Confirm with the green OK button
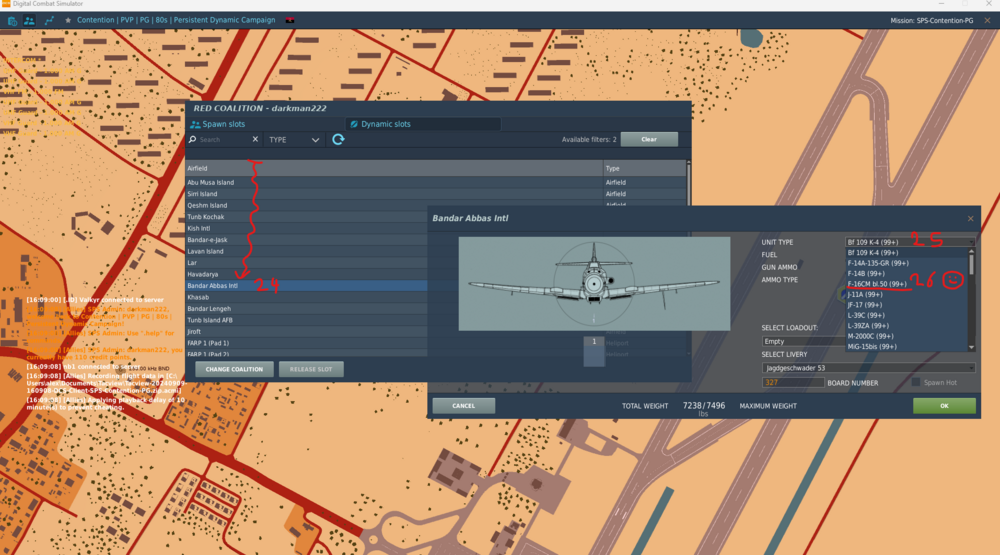 click(943, 406)
